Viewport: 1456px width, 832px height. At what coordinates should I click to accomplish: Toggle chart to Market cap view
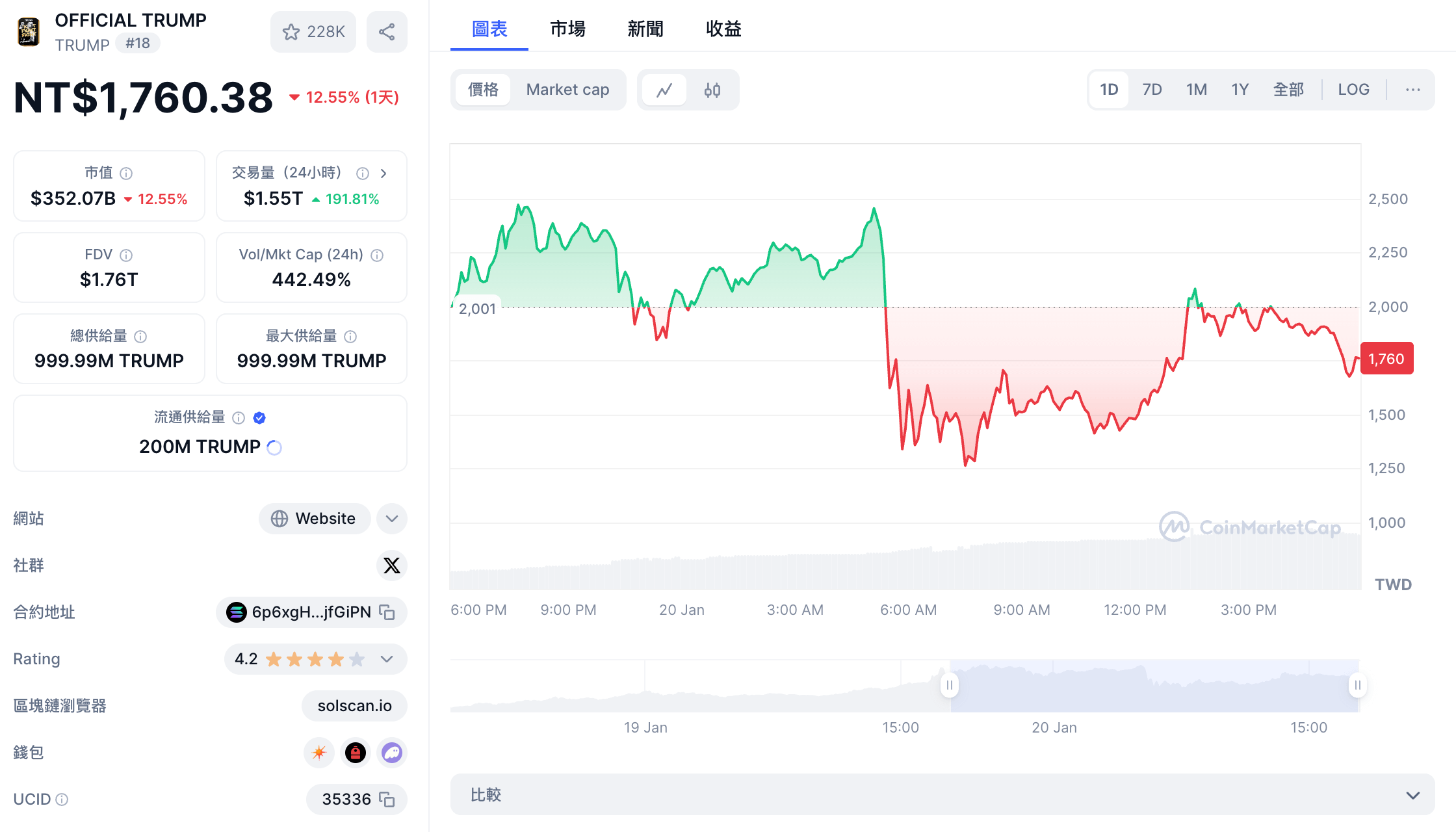(567, 90)
